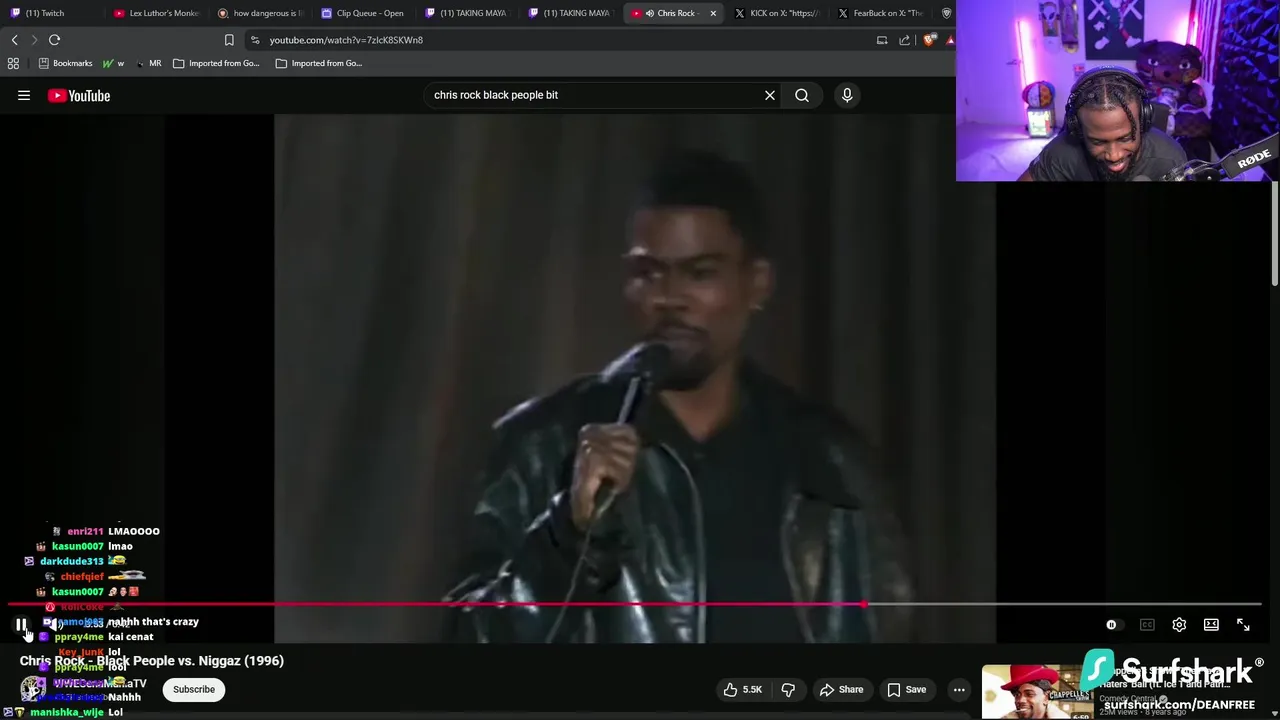Open the cast/media icon in the address bar
This screenshot has width=1280, height=720.
pyautogui.click(x=882, y=40)
